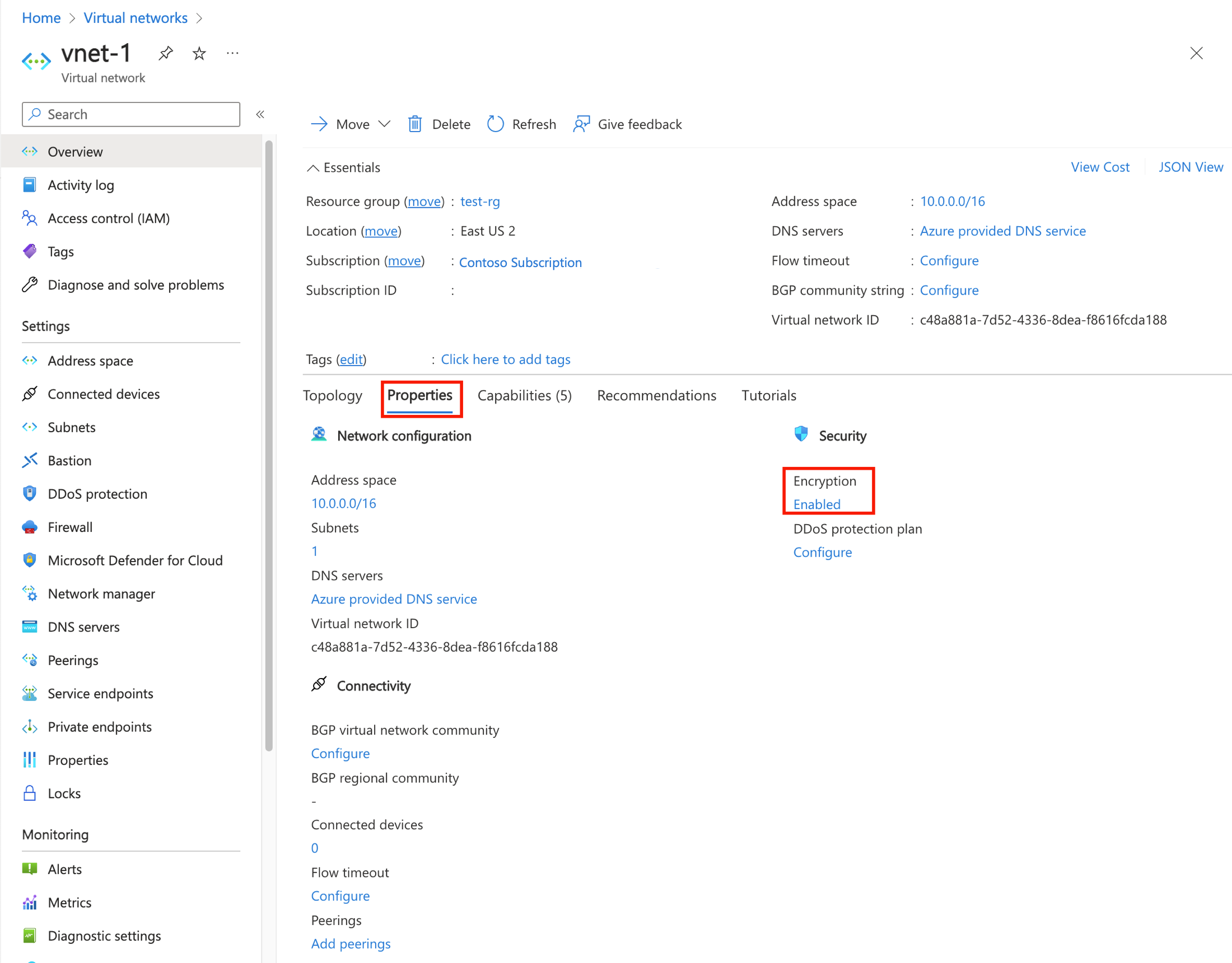
Task: Select the Peerings sidebar icon
Action: pos(30,659)
